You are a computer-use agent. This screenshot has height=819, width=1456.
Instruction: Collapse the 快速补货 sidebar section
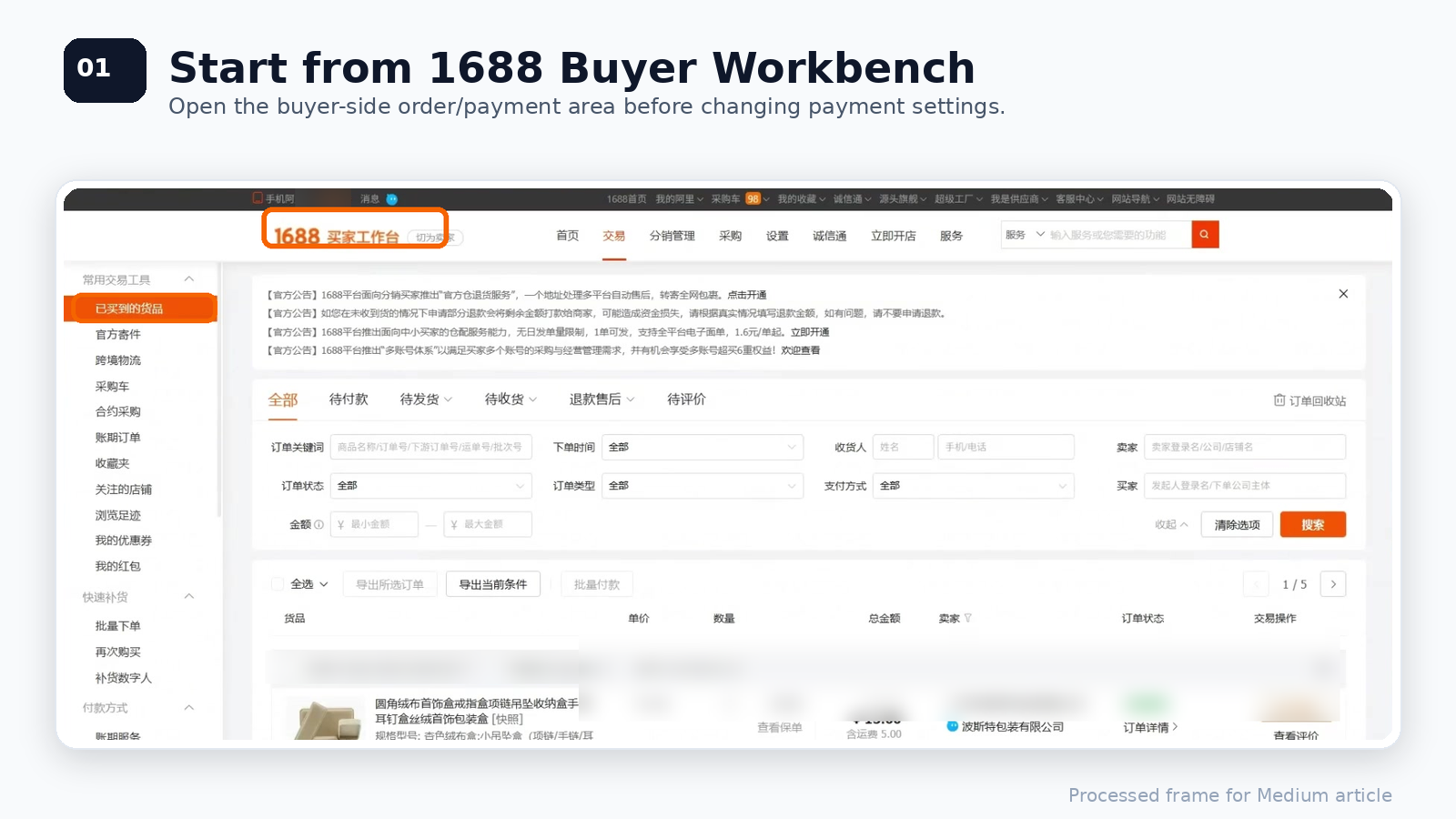(189, 597)
